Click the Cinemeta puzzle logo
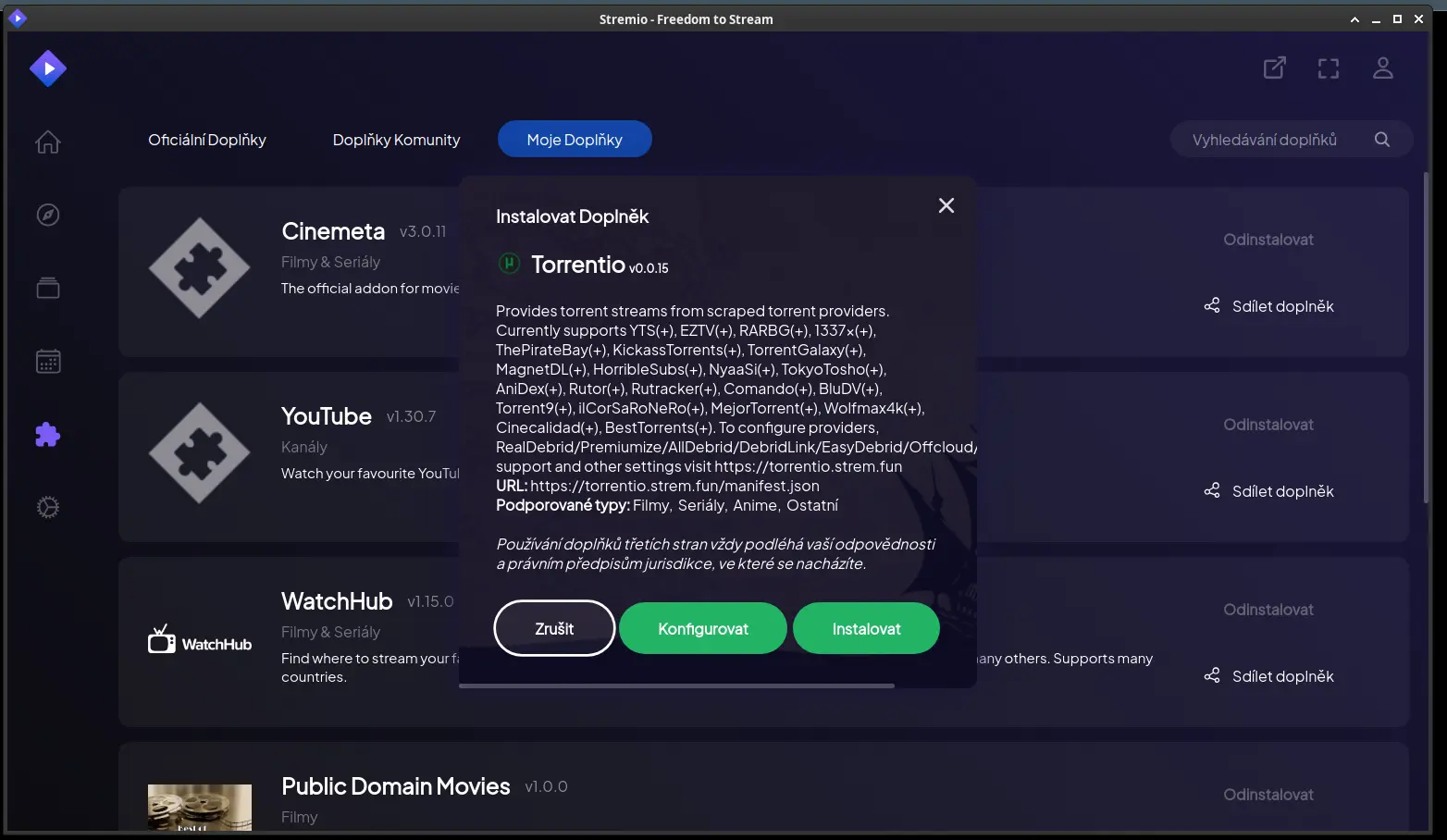 [x=200, y=268]
